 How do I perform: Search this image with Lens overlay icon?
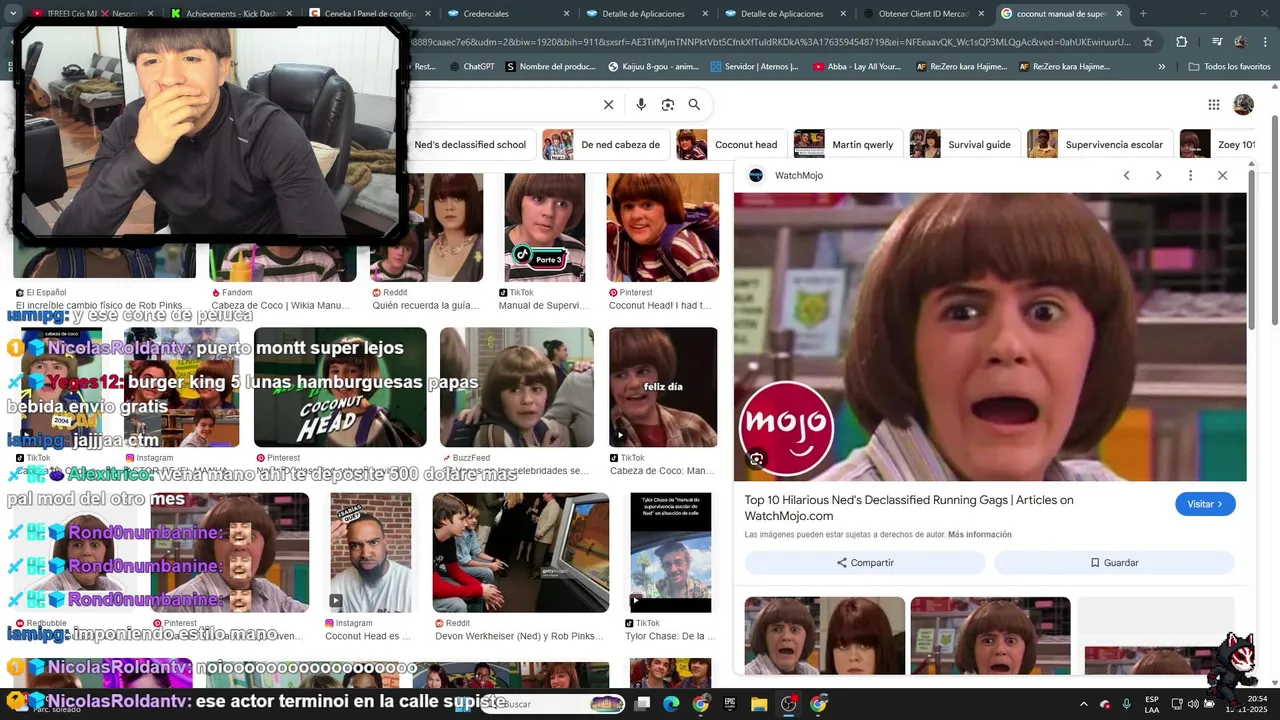(x=757, y=459)
